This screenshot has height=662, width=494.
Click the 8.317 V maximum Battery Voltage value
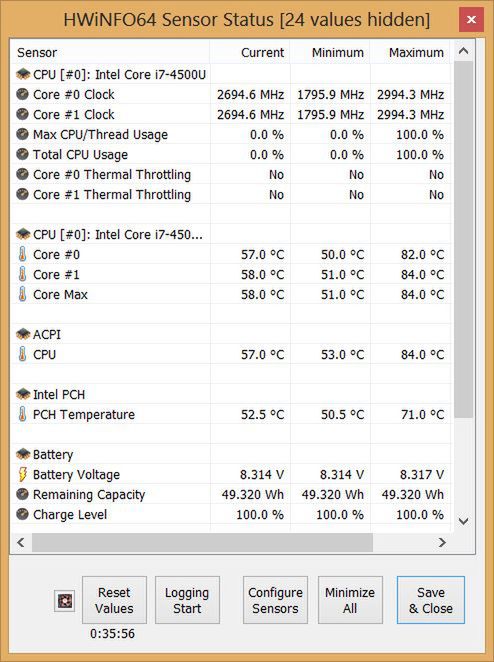422,475
